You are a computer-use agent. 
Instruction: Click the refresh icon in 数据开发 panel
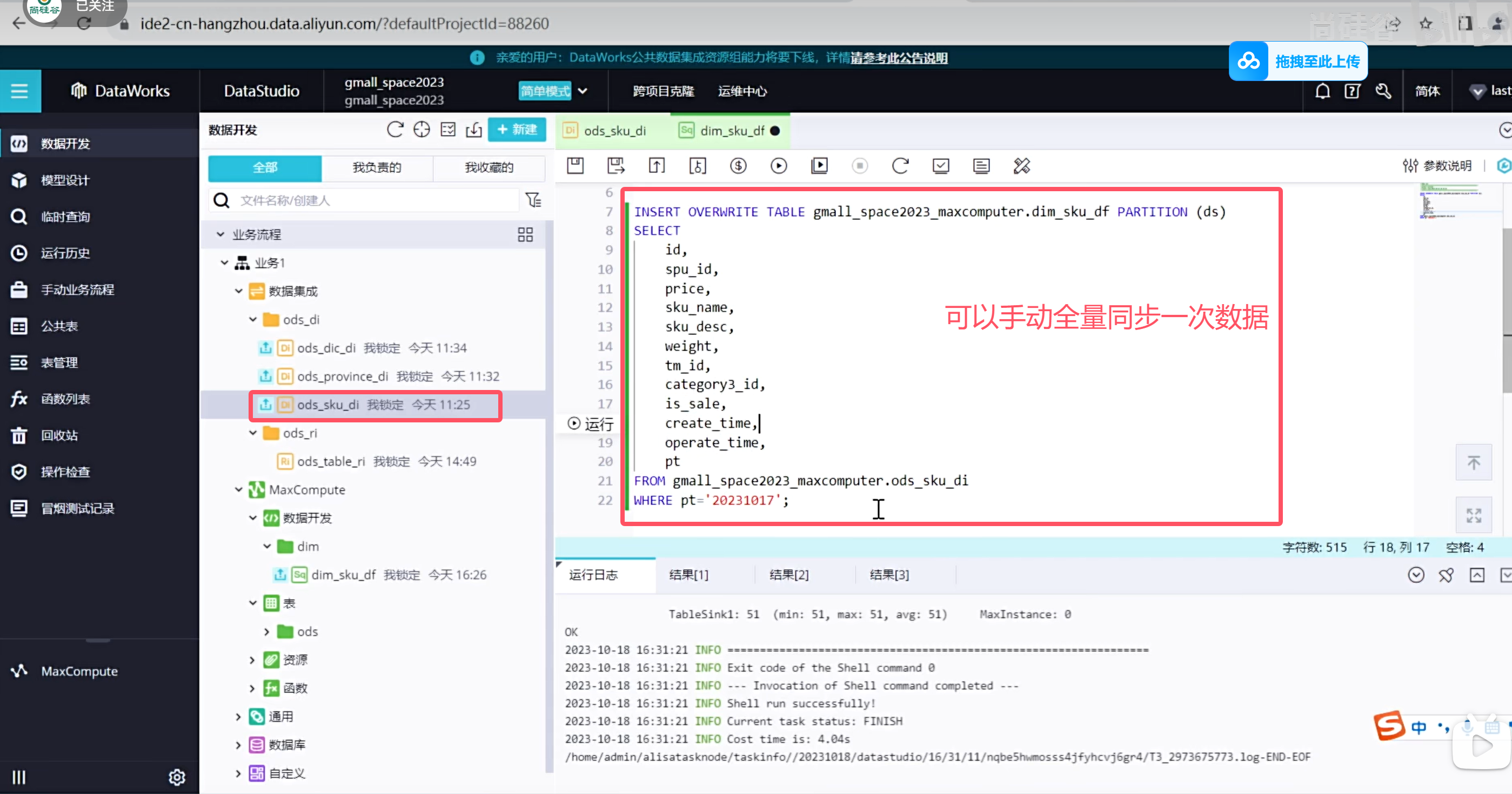point(395,130)
